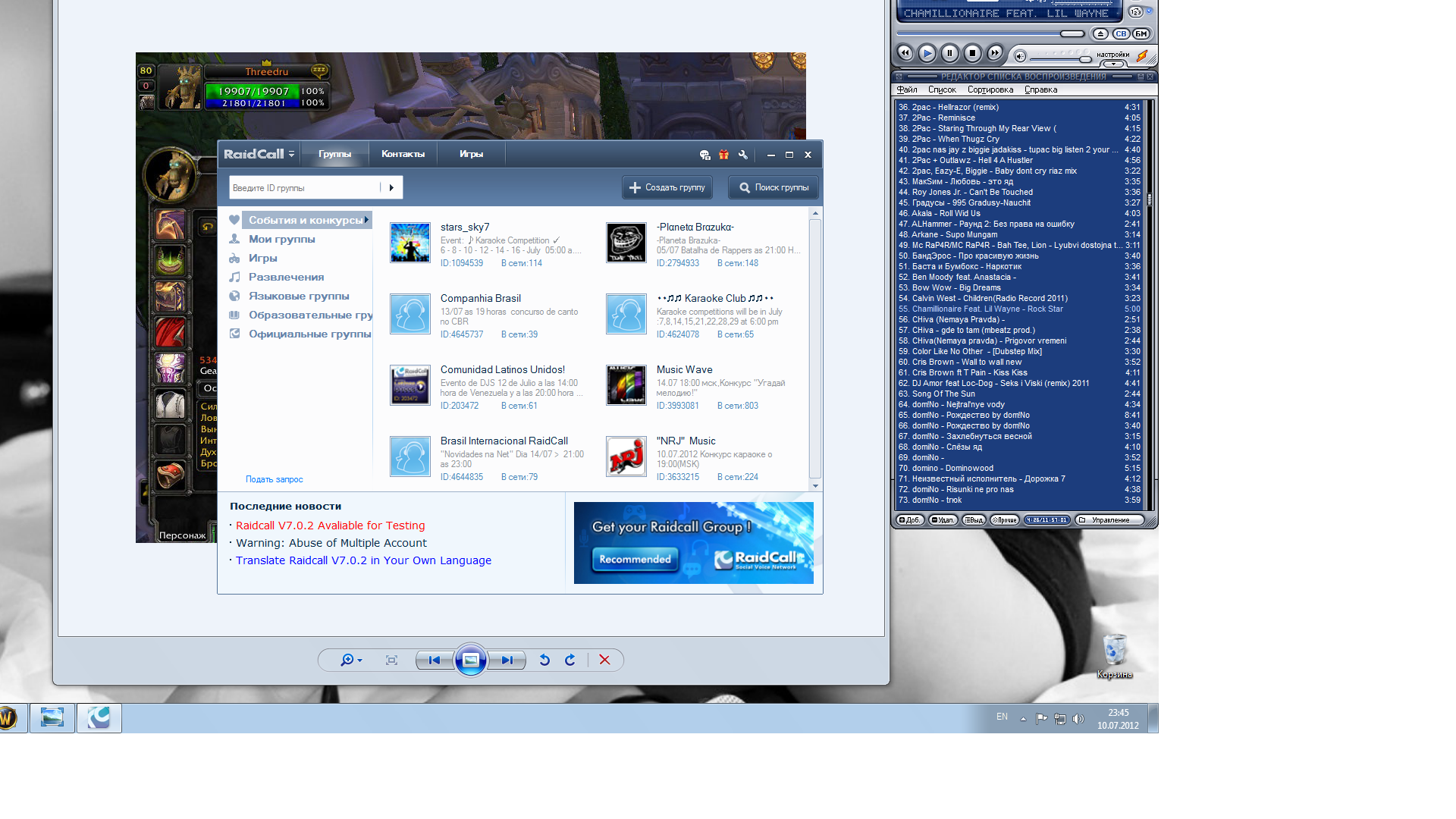
Task: Click Winamp stop button
Action: tap(972, 53)
